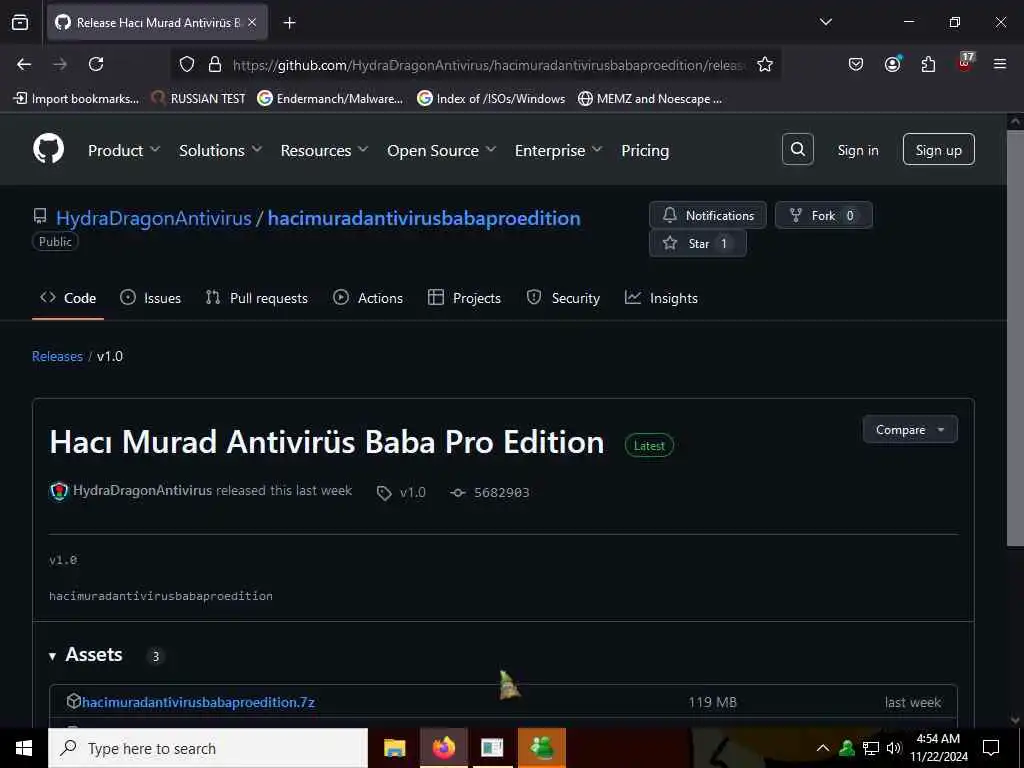The height and width of the screenshot is (768, 1024).
Task: Click the green people app on taskbar
Action: pos(542,748)
